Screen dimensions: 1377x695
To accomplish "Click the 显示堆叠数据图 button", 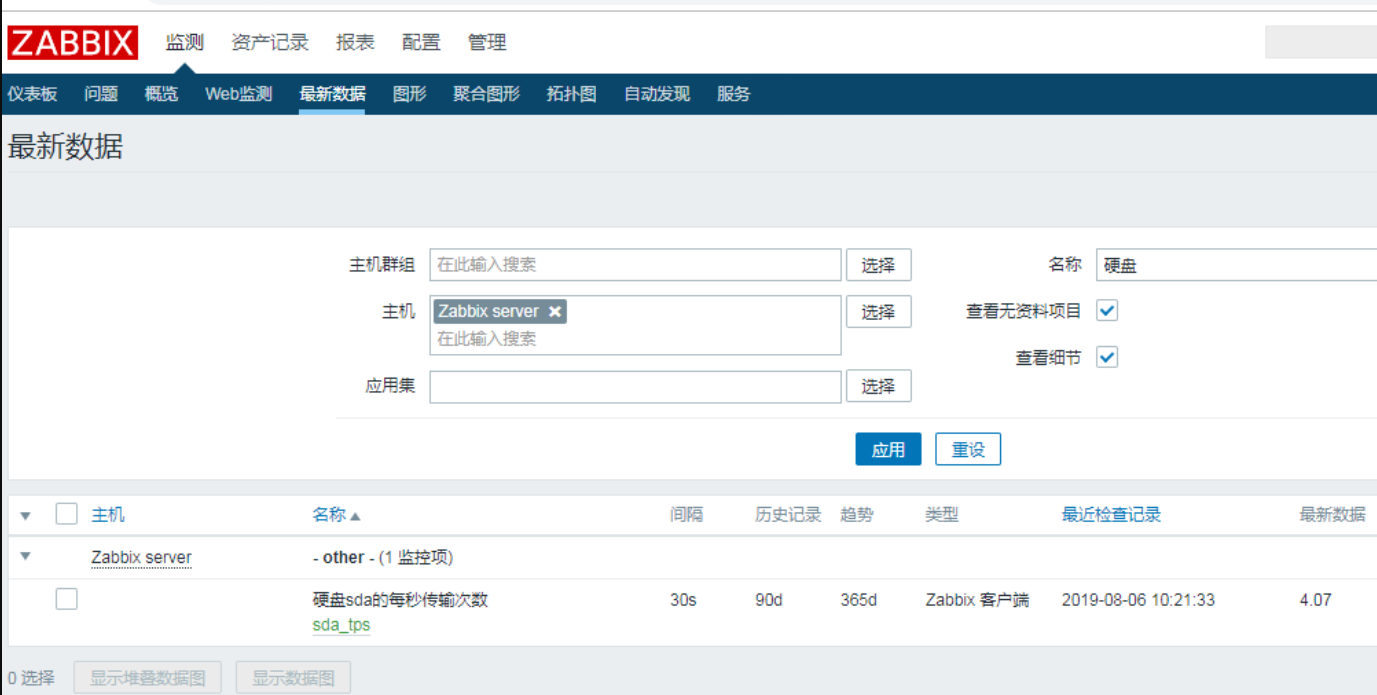I will coord(147,678).
